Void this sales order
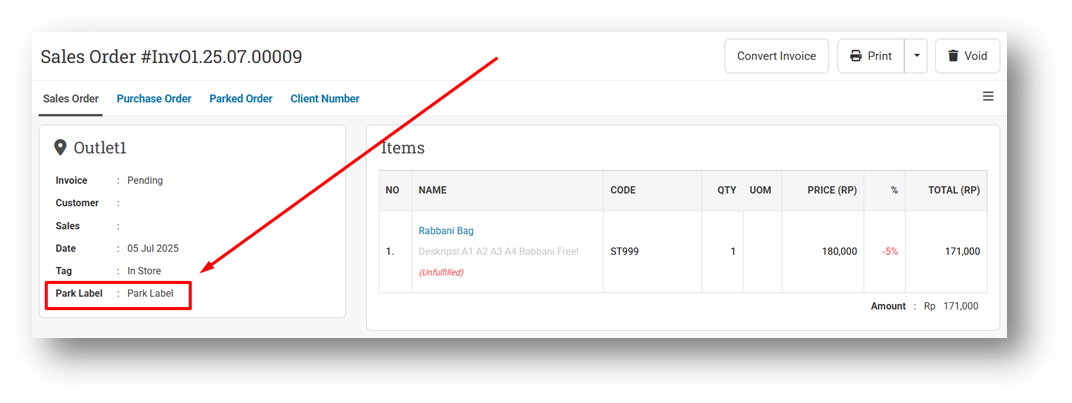 coord(967,56)
